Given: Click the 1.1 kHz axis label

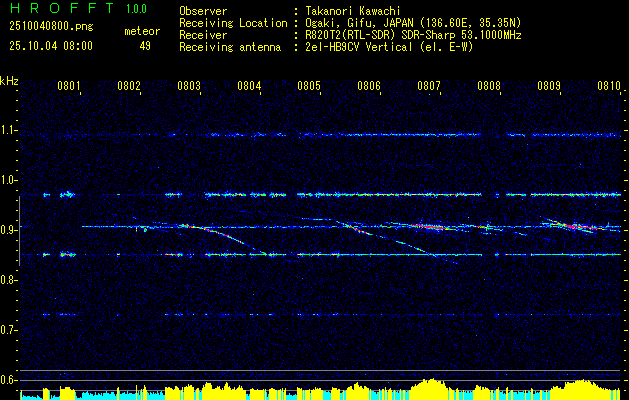Looking at the screenshot, I should (8, 130).
